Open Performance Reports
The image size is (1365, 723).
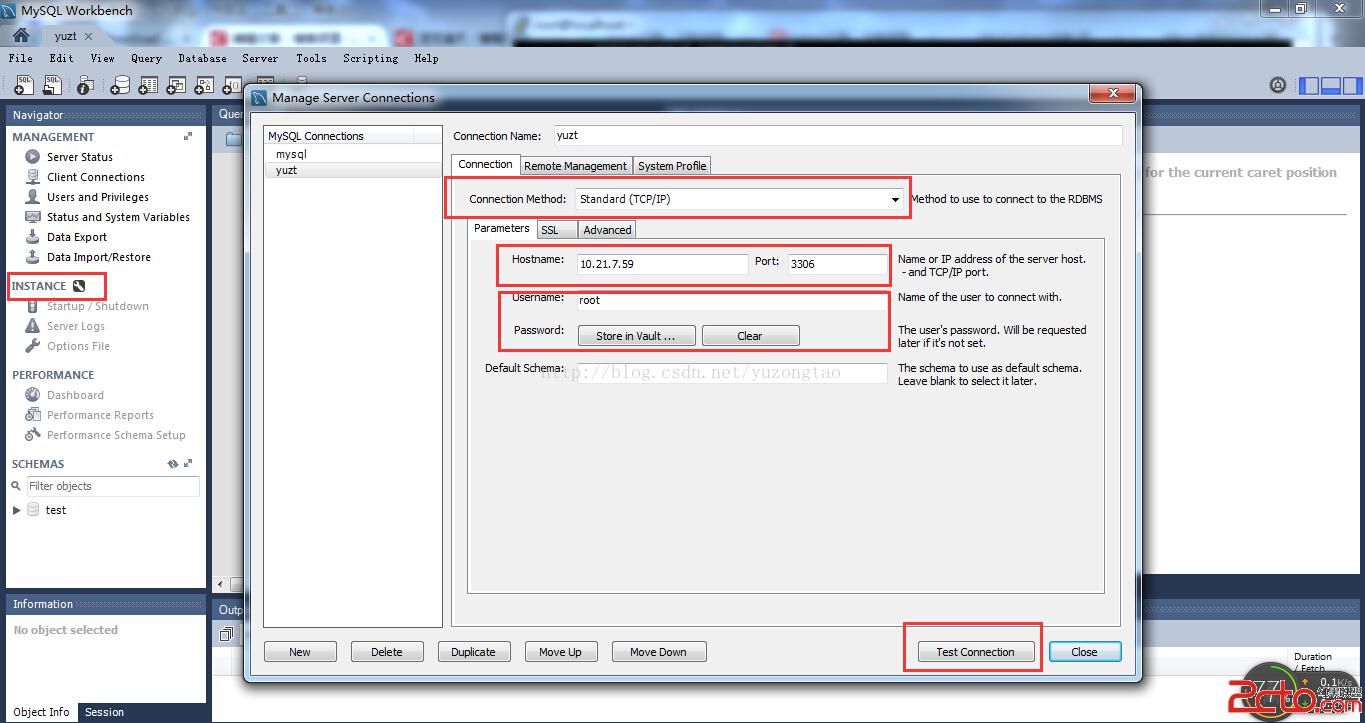pos(100,415)
